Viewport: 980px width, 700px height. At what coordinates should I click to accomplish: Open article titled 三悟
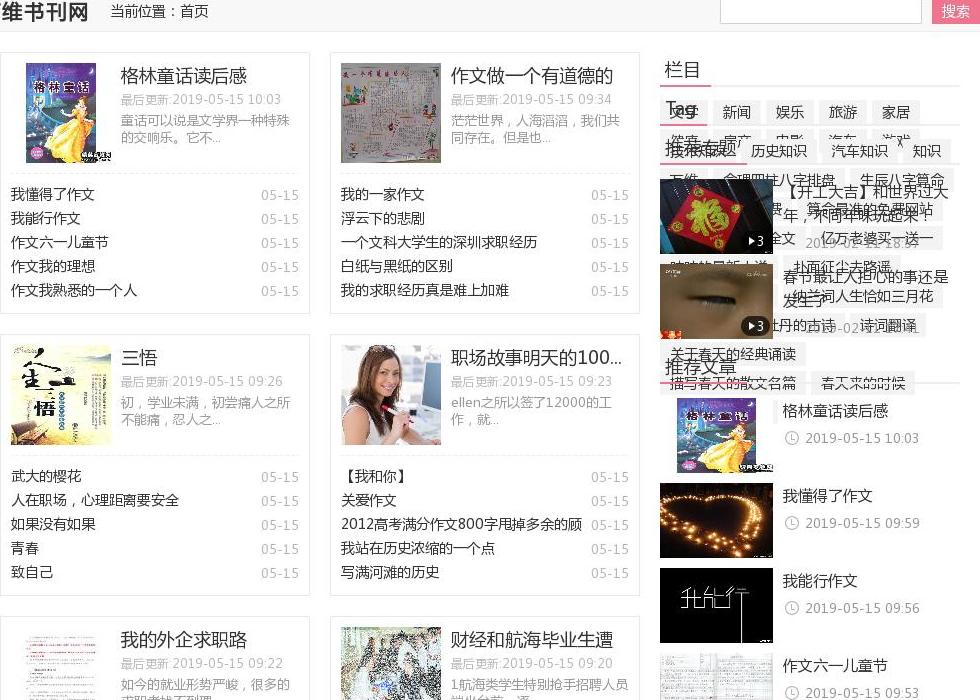[x=139, y=358]
